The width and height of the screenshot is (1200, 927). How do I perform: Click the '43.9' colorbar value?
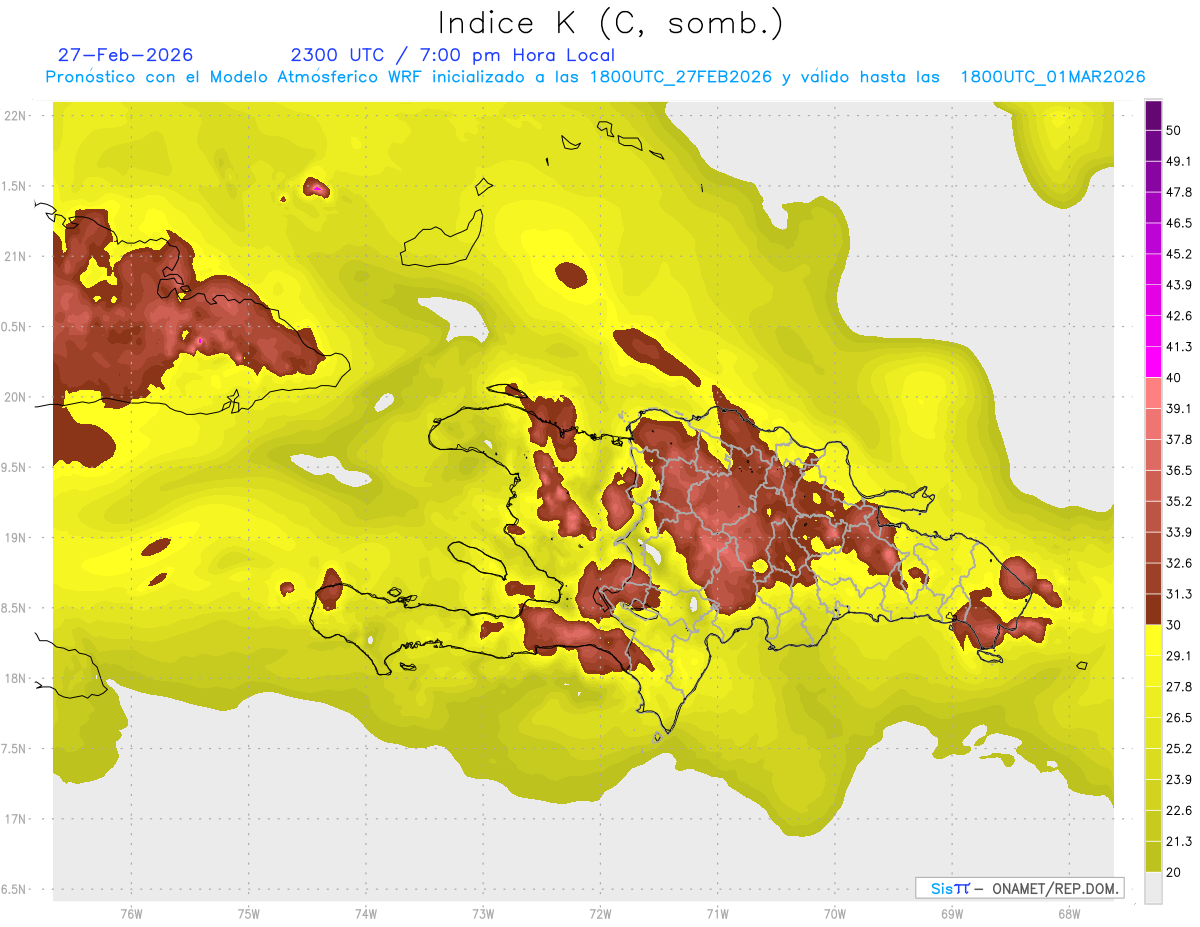(1179, 285)
